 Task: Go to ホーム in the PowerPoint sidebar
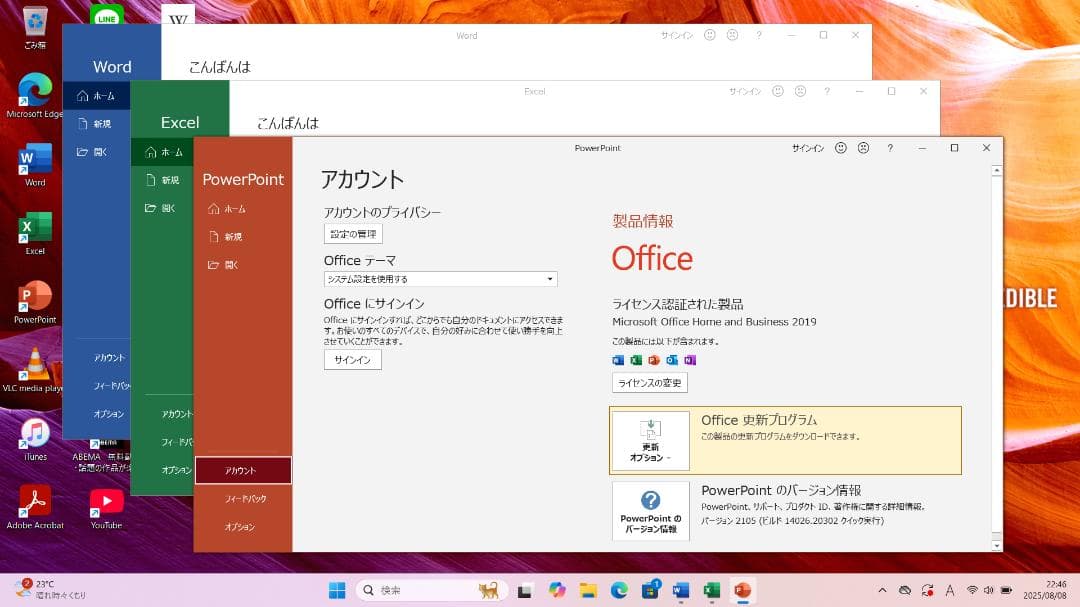click(x=230, y=208)
